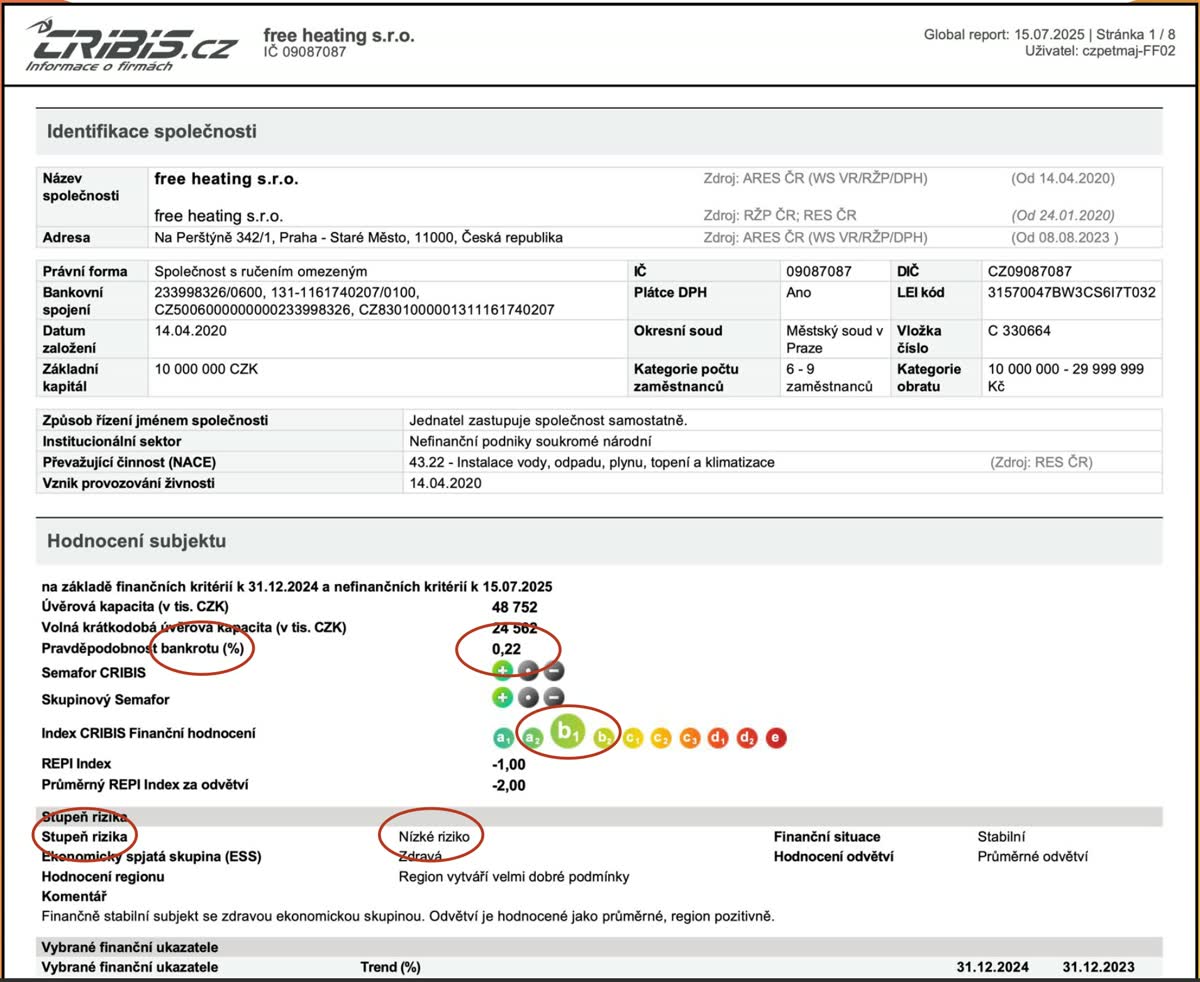Select the b2 rating circle
Image resolution: width=1200 pixels, height=982 pixels.
coord(603,738)
